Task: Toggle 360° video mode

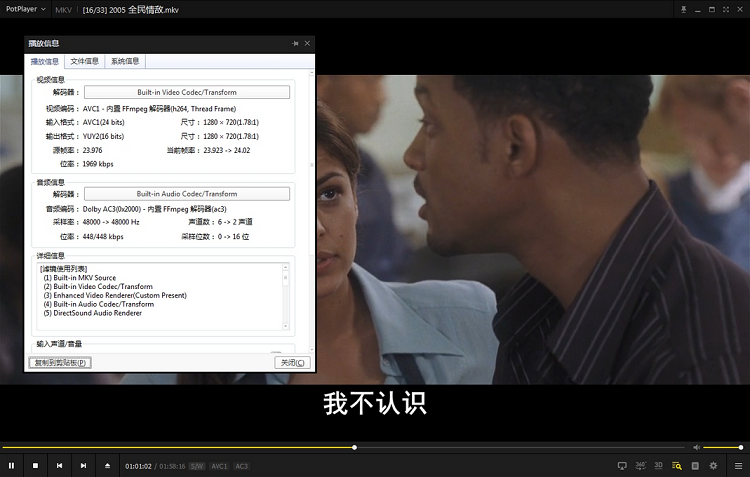Action: (x=640, y=465)
